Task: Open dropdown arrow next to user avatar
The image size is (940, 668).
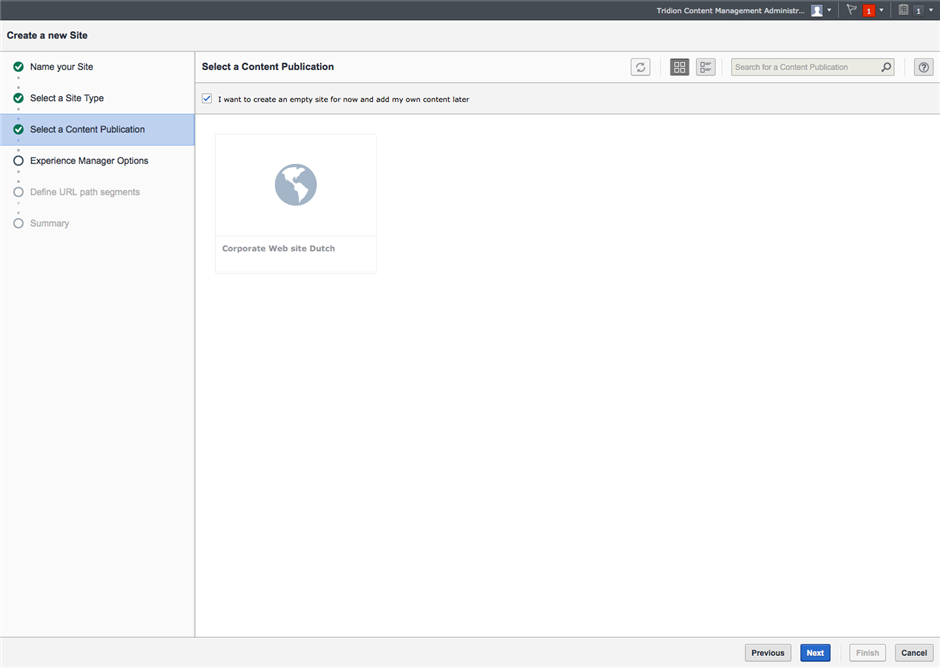Action: coord(830,10)
